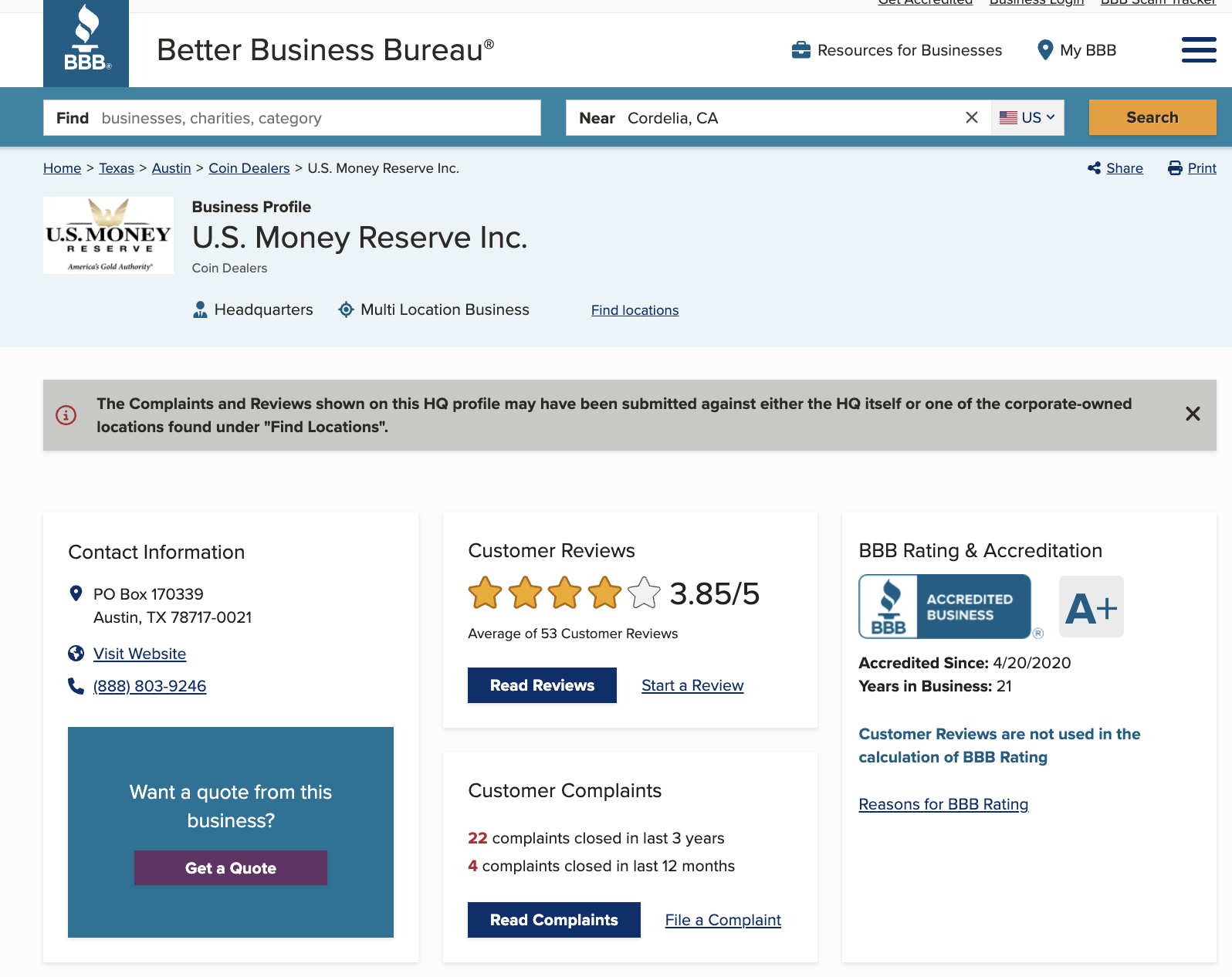Click the address pin icon in Contact Information
Screen dimensions: 1232x977
76,593
